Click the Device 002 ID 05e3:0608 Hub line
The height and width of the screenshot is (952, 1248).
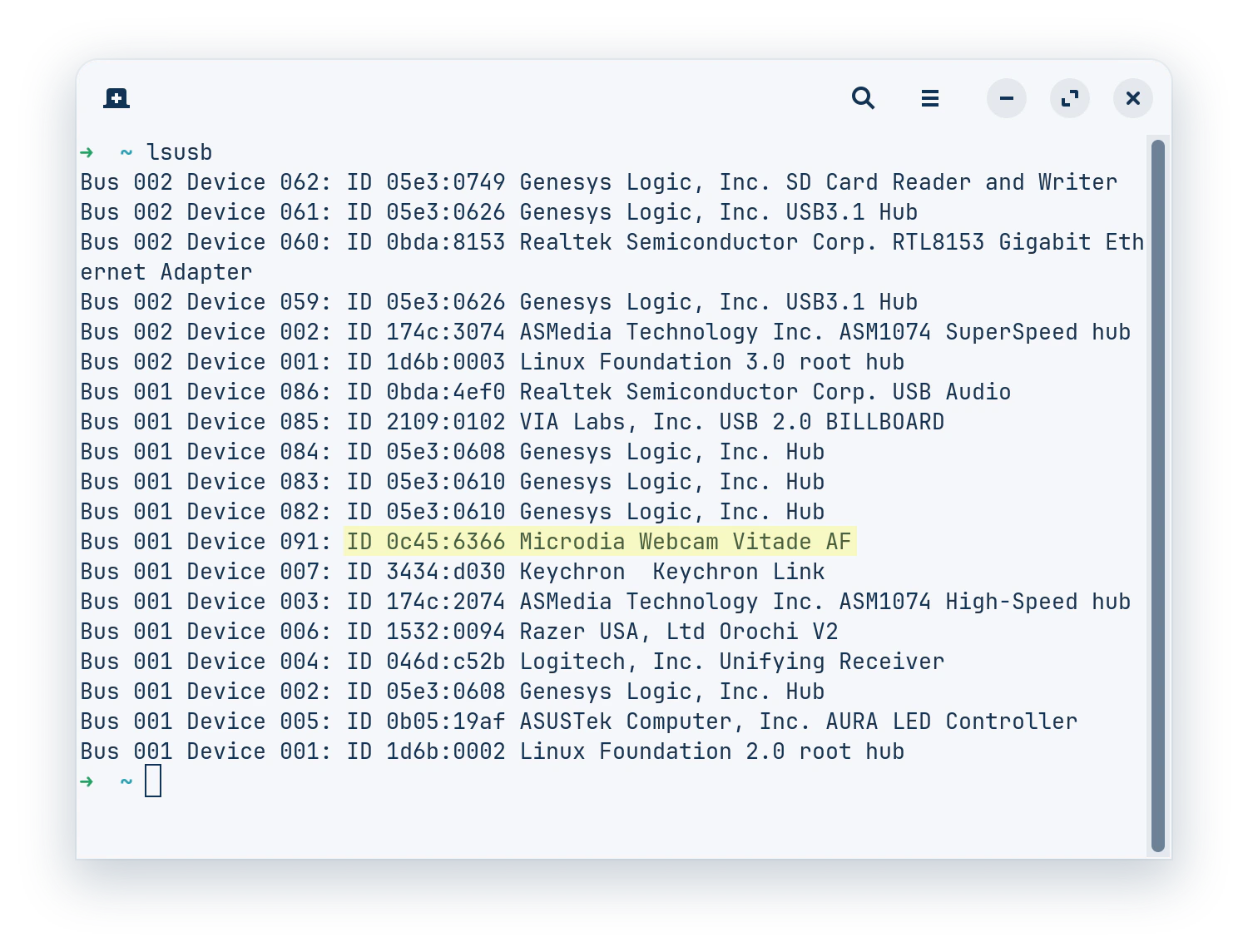coord(453,692)
